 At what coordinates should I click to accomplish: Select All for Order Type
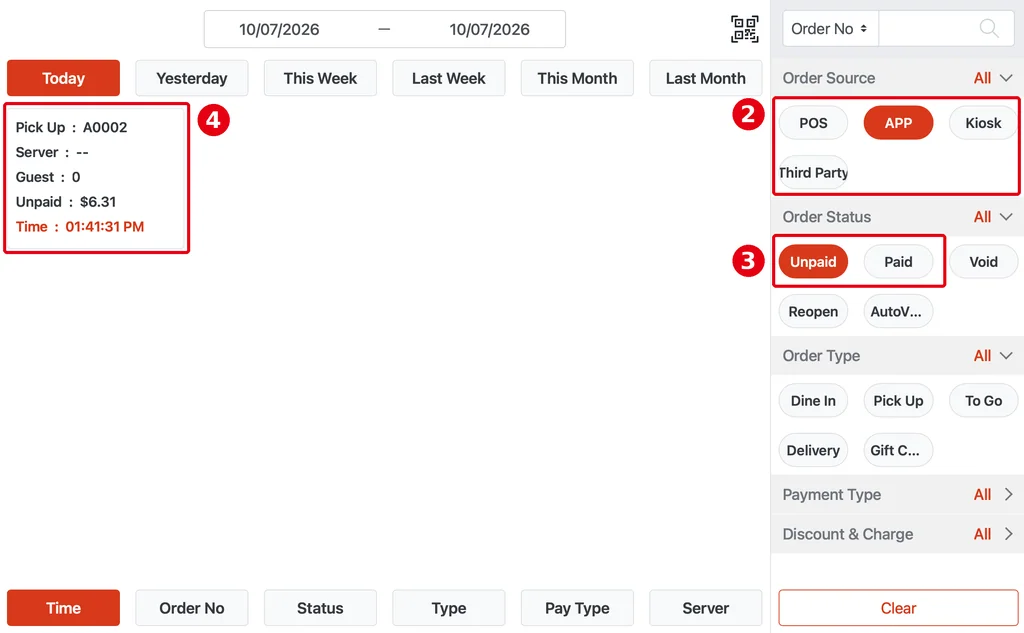tap(982, 356)
